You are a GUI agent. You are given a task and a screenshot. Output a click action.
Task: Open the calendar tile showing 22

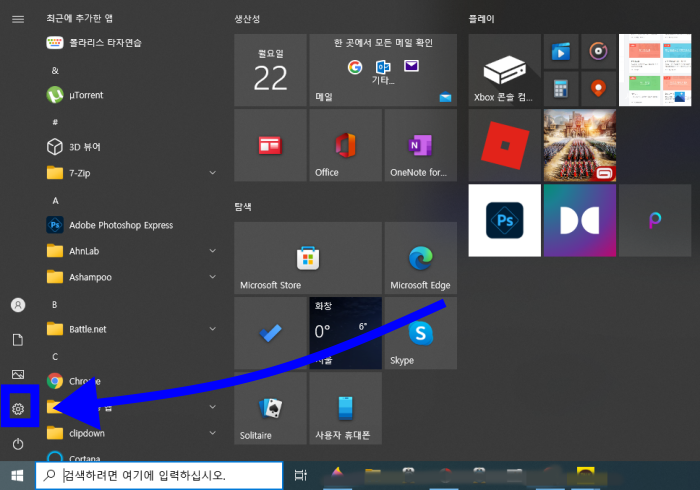coord(270,70)
